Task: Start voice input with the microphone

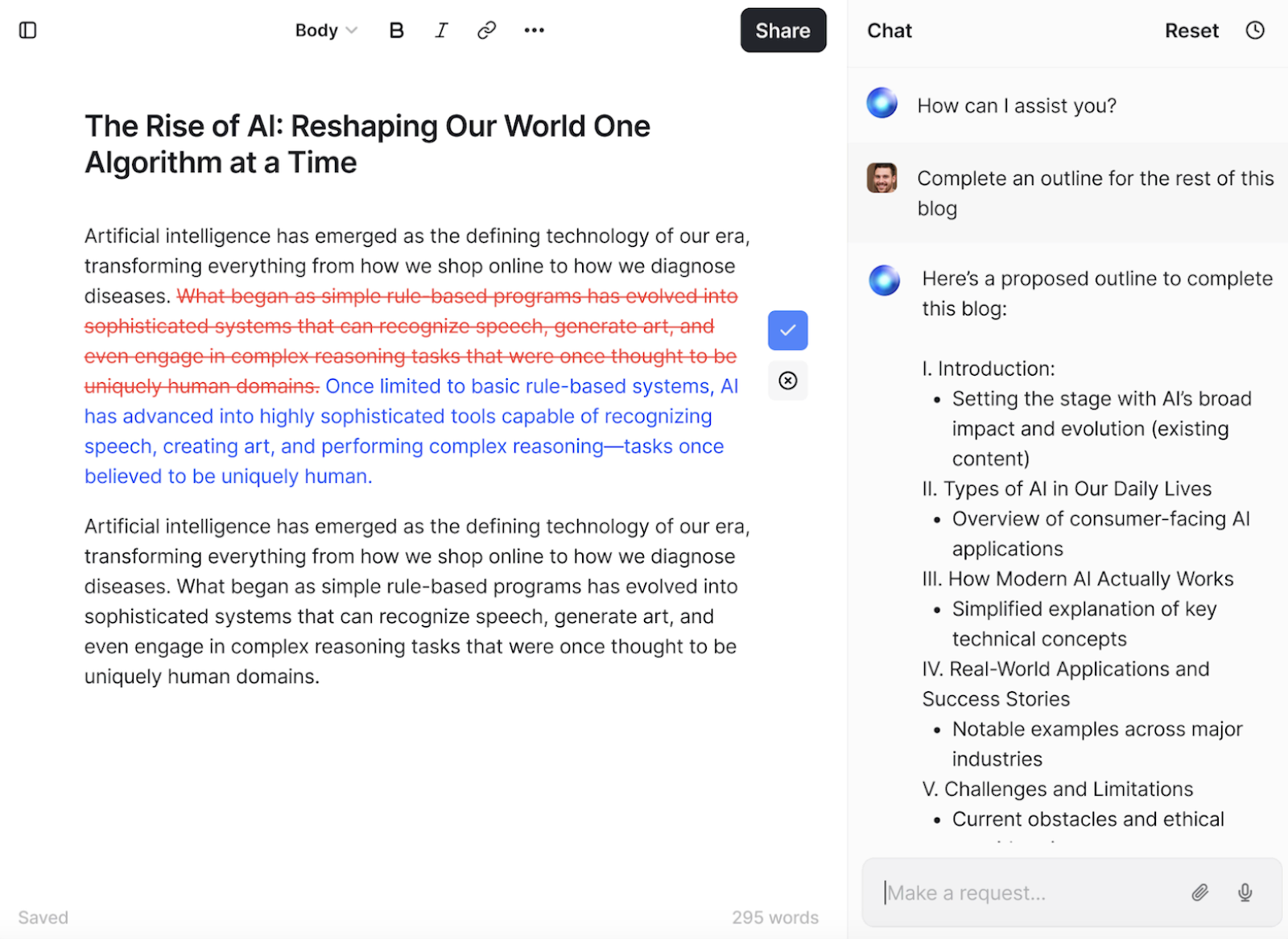Action: click(x=1245, y=892)
